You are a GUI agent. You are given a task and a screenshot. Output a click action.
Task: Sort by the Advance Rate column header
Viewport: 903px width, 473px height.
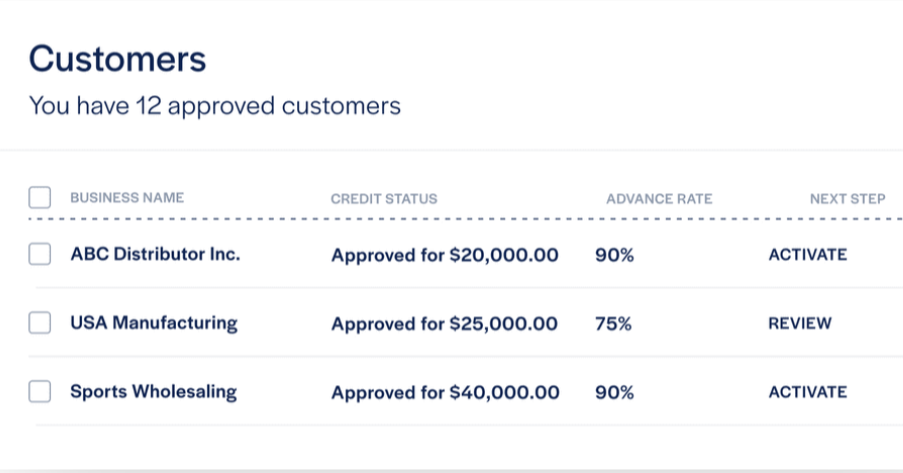point(659,199)
